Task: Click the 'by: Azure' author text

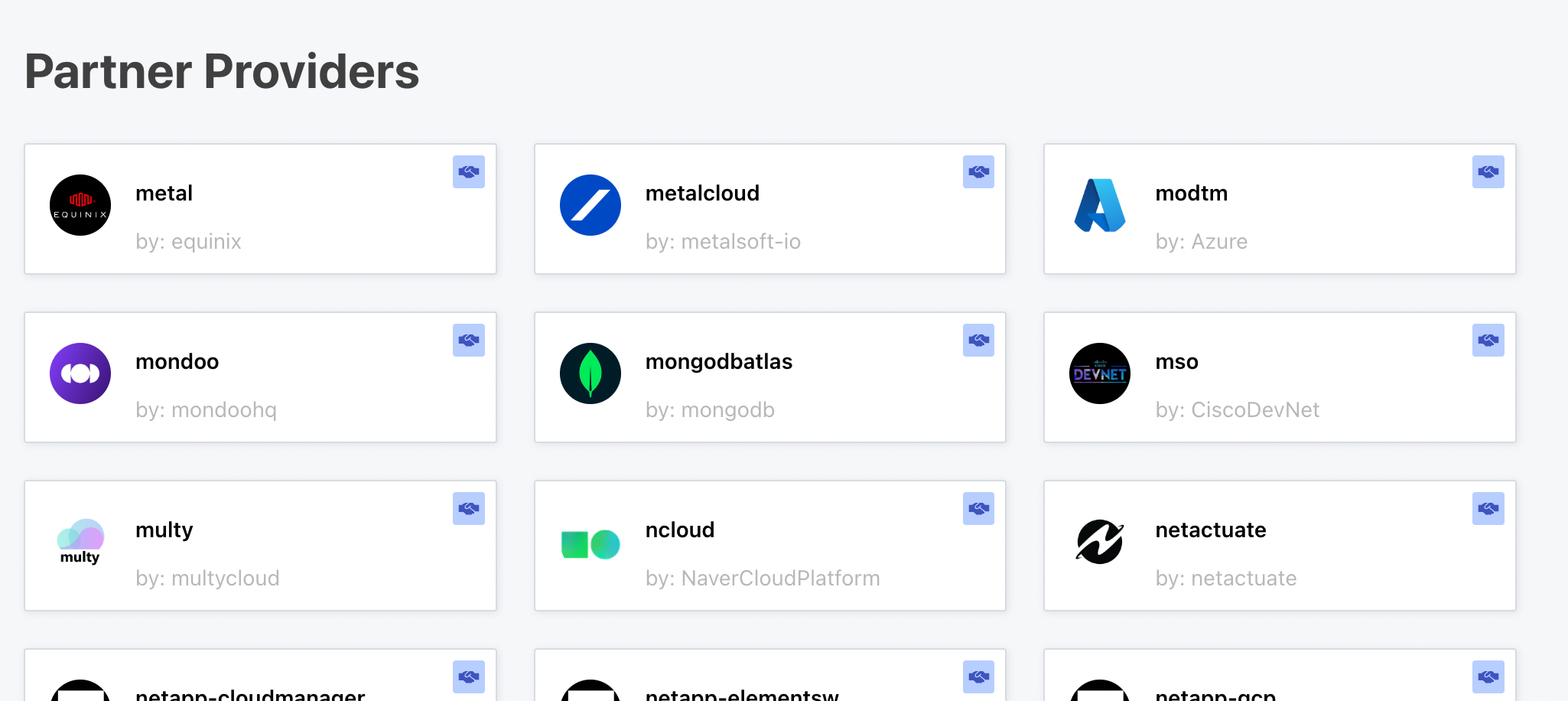Action: (x=1202, y=242)
